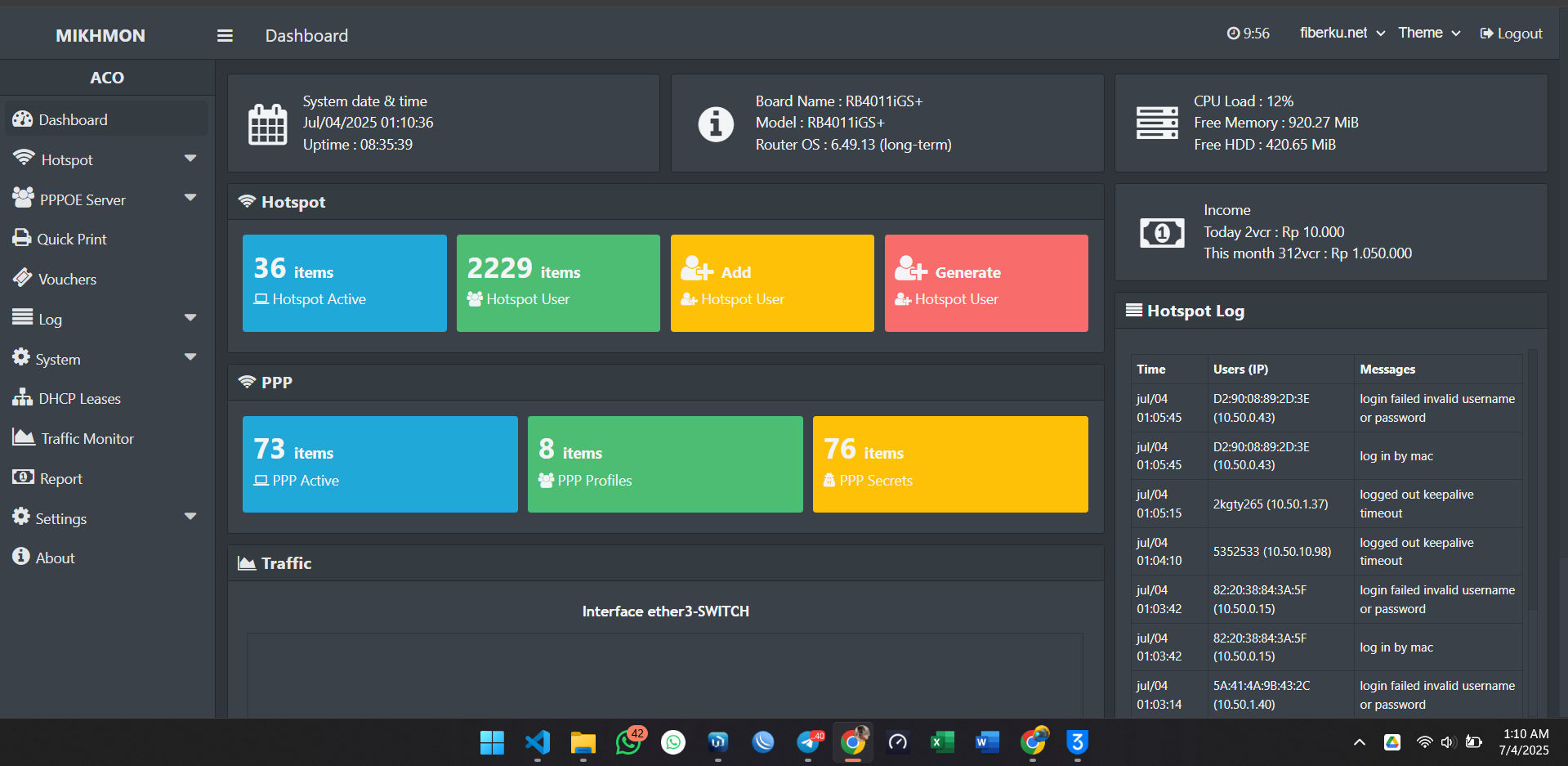
Task: Open the 8 items PPP Profiles card
Action: pyautogui.click(x=665, y=464)
